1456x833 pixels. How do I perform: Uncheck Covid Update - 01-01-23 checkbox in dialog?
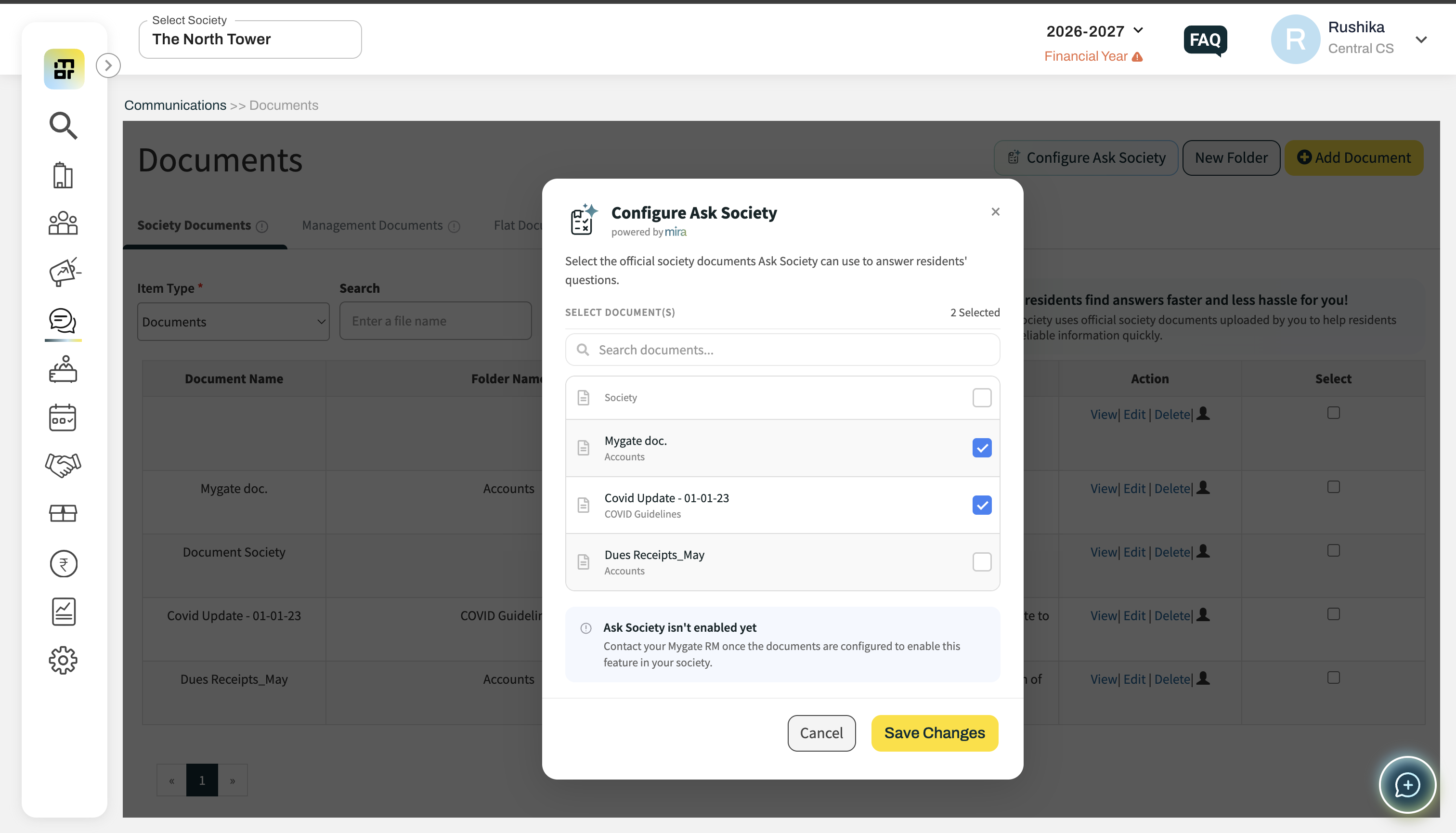click(x=982, y=505)
